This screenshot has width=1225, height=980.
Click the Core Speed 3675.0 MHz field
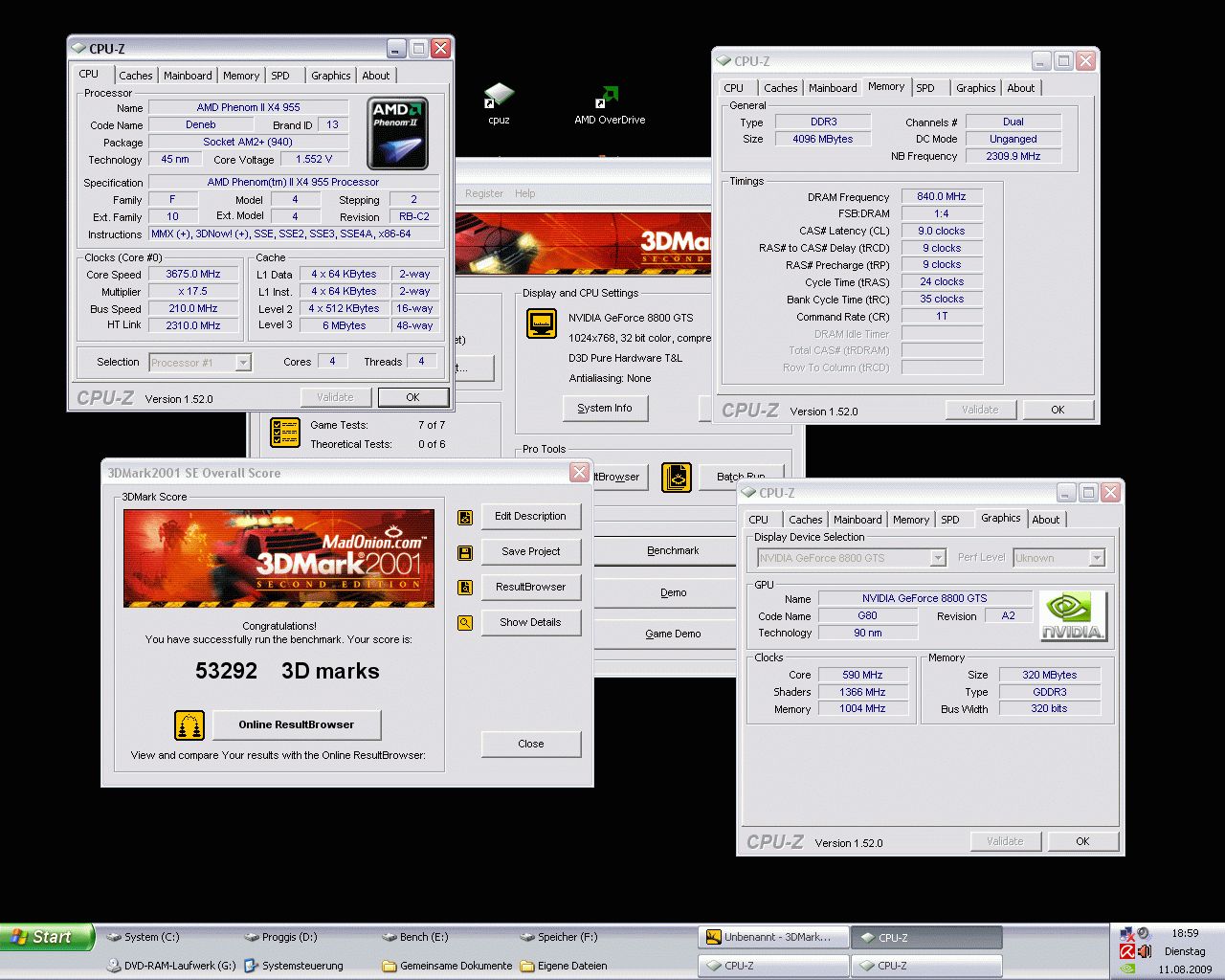click(193, 275)
